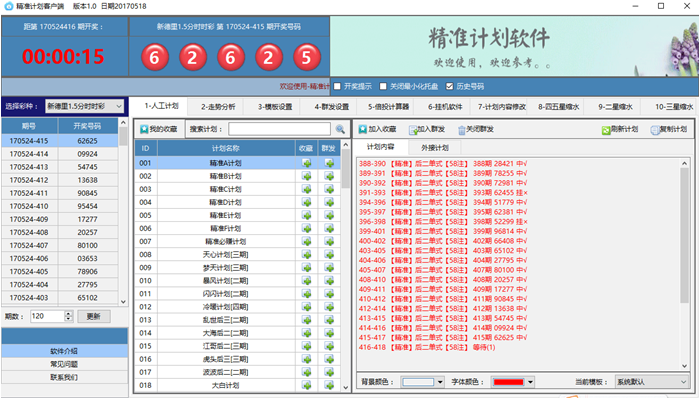Click group-send icon in row 017

click(329, 372)
